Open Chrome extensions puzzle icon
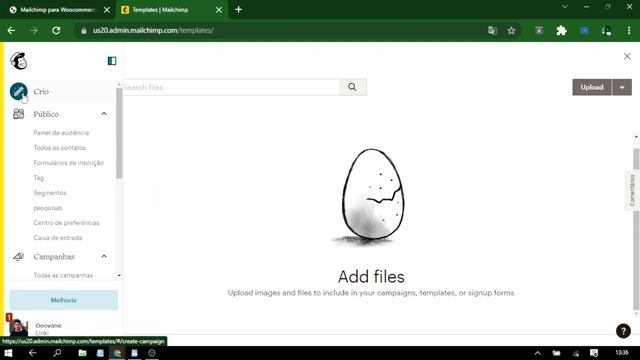The height and width of the screenshot is (360, 640). (x=561, y=31)
